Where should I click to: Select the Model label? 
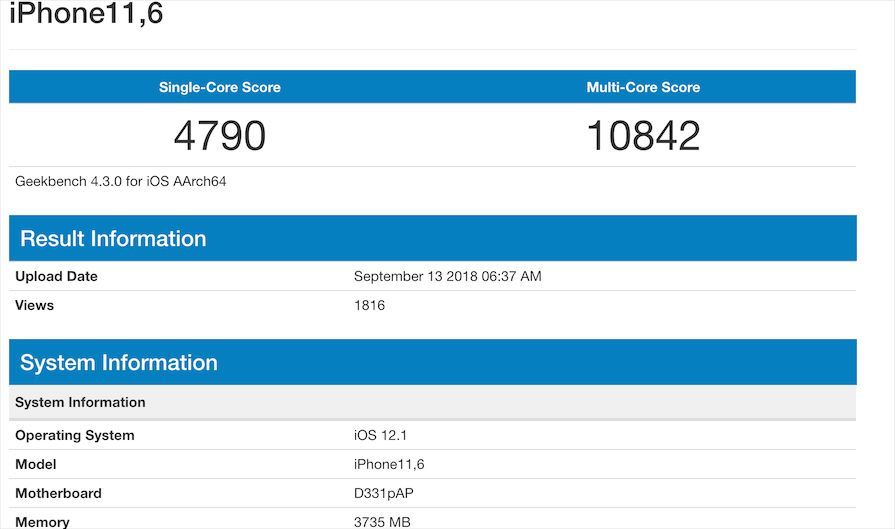(x=35, y=465)
